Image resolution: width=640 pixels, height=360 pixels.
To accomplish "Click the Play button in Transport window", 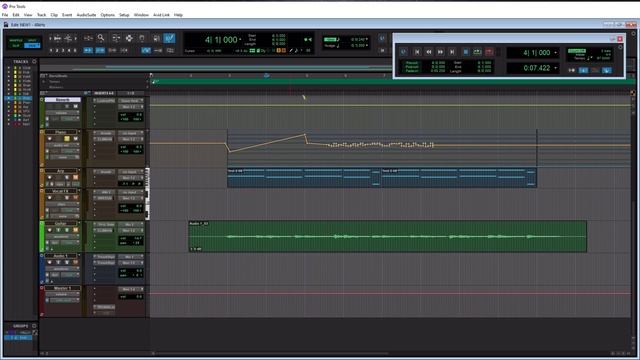I will (477, 52).
